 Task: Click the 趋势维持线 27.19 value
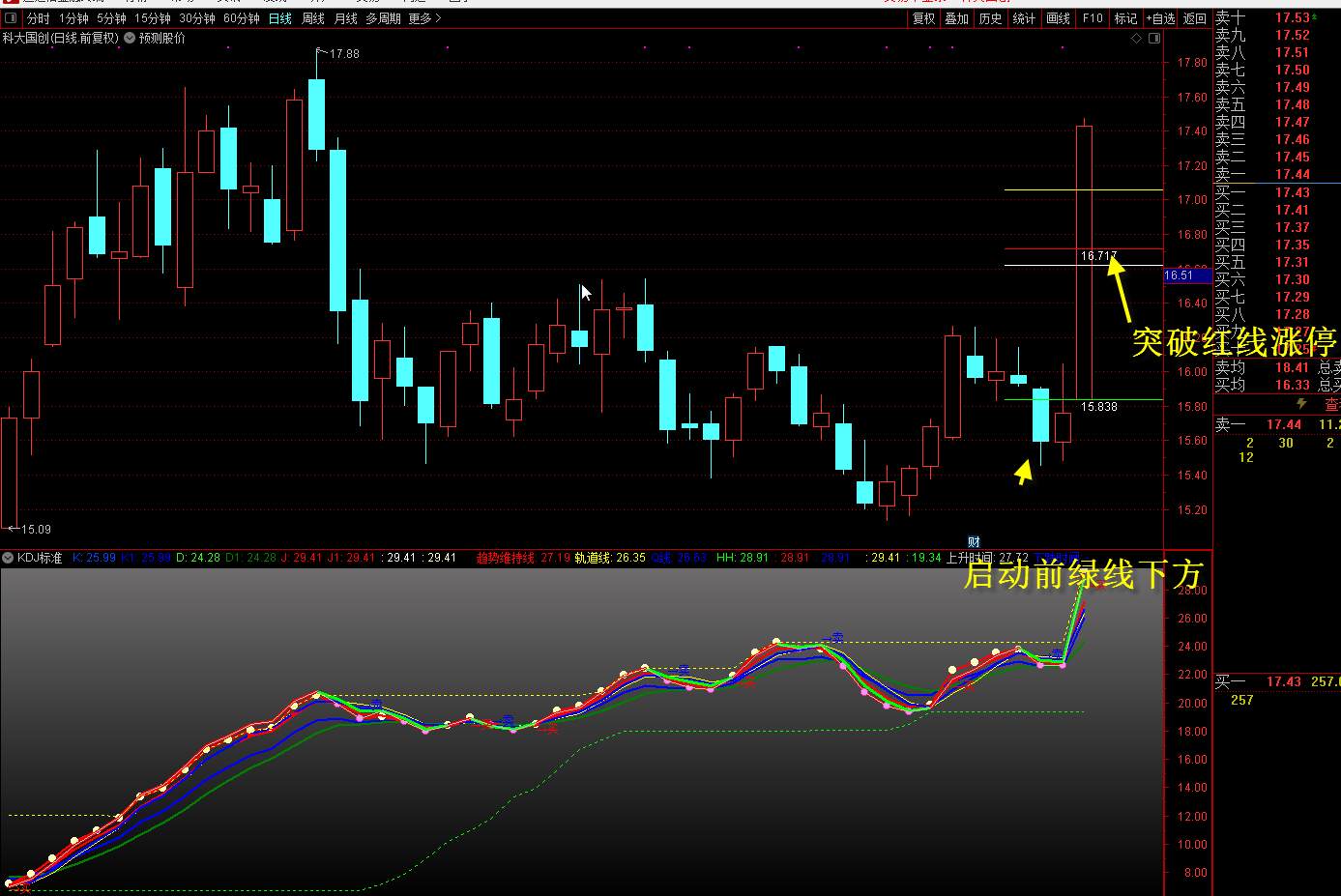[x=523, y=558]
